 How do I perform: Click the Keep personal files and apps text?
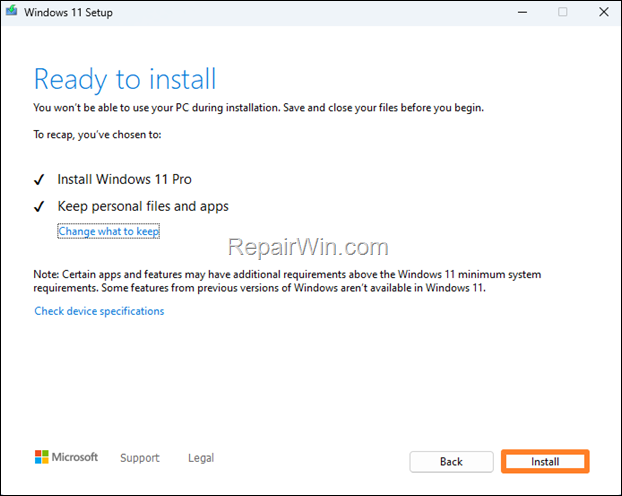143,206
